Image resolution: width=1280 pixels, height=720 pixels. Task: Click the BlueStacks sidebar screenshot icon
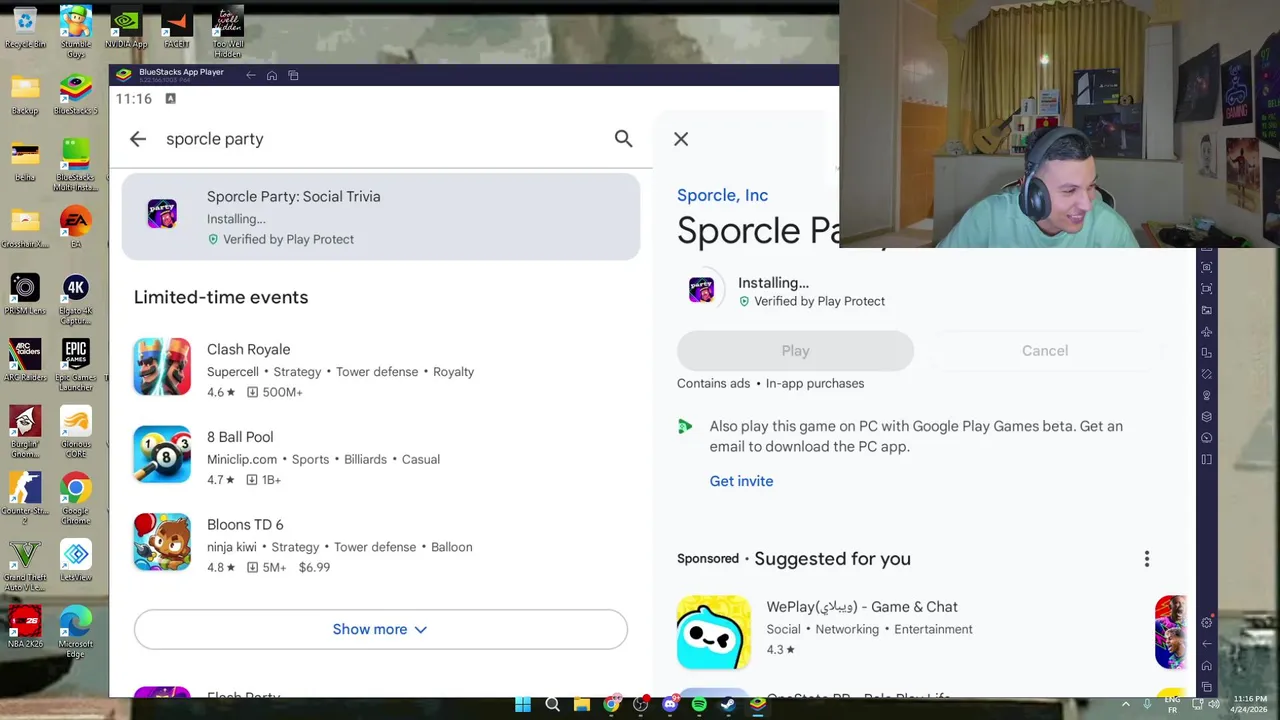point(1207,267)
